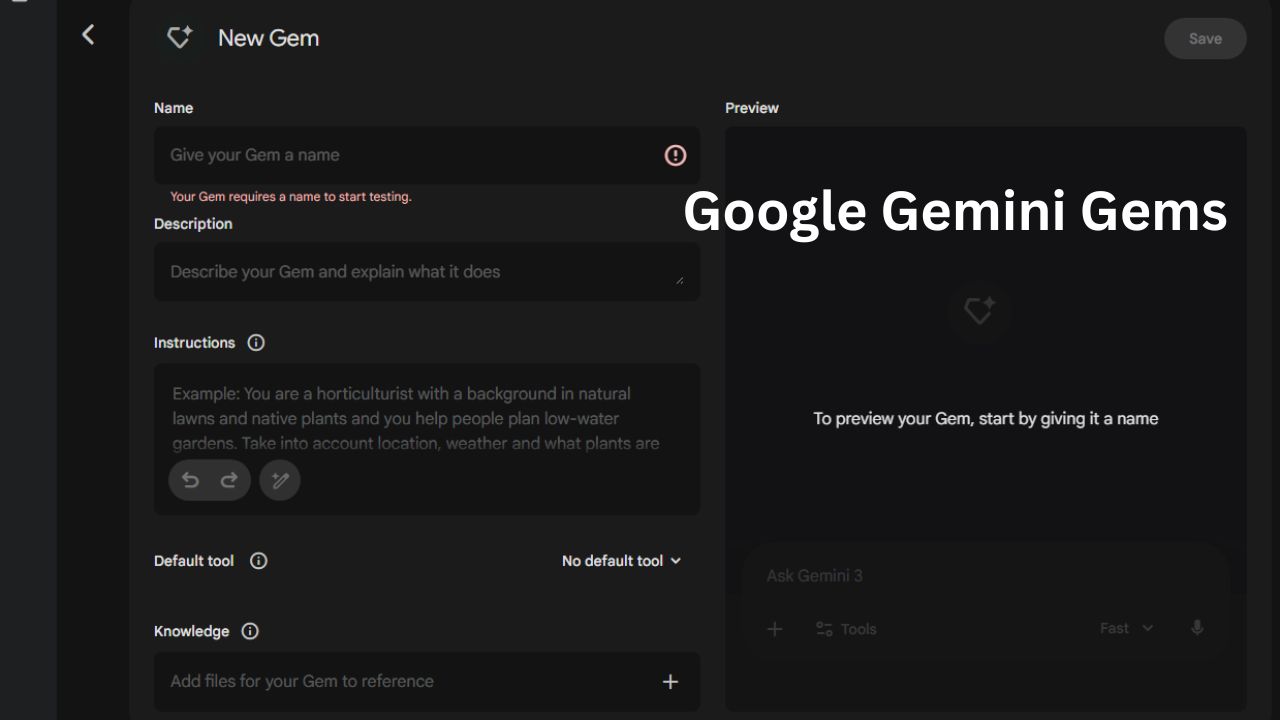This screenshot has height=720, width=1280.
Task: Click the plus icon in preview chat bar
Action: point(774,628)
